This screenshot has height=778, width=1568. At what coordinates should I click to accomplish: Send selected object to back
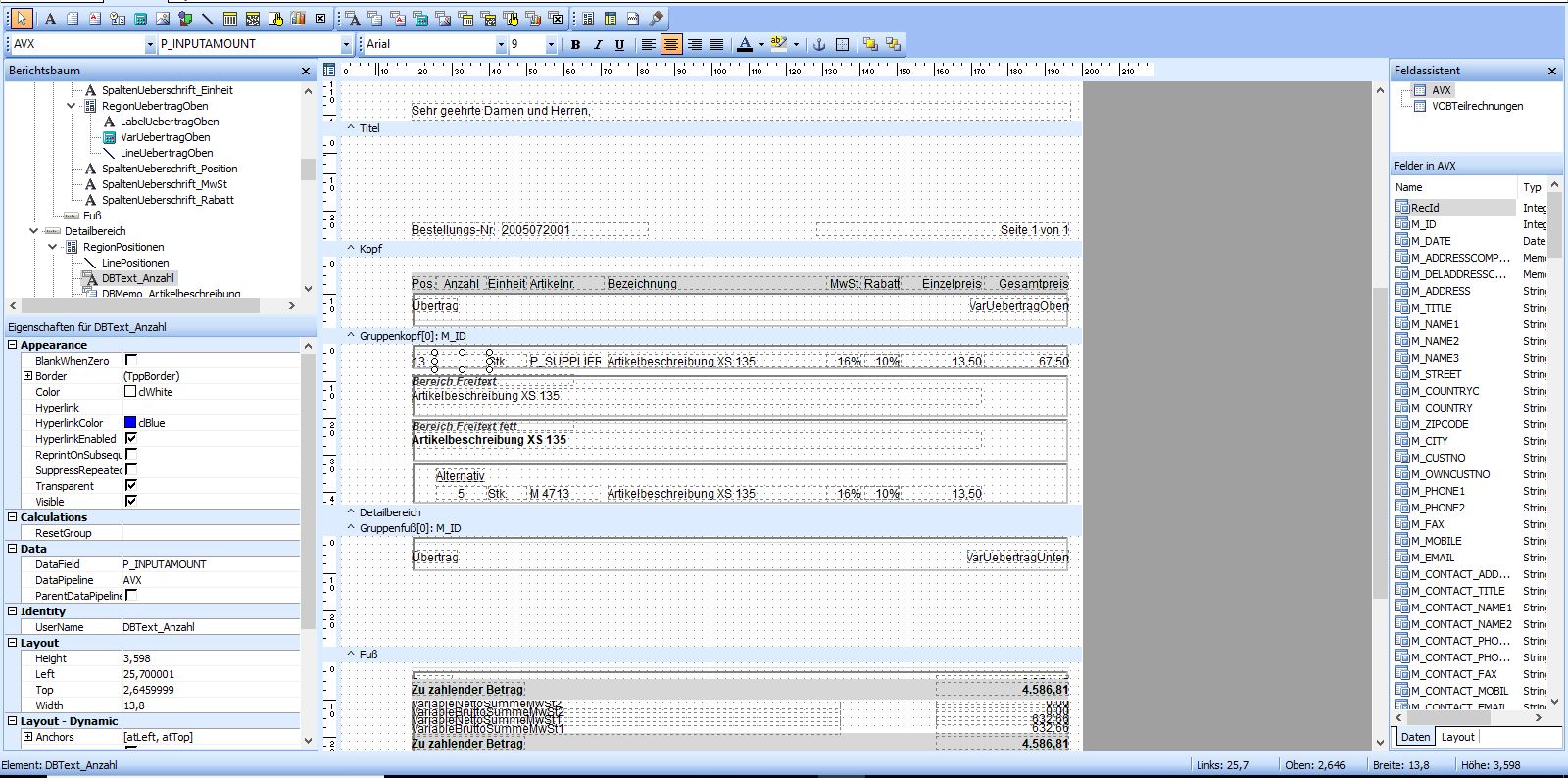893,44
